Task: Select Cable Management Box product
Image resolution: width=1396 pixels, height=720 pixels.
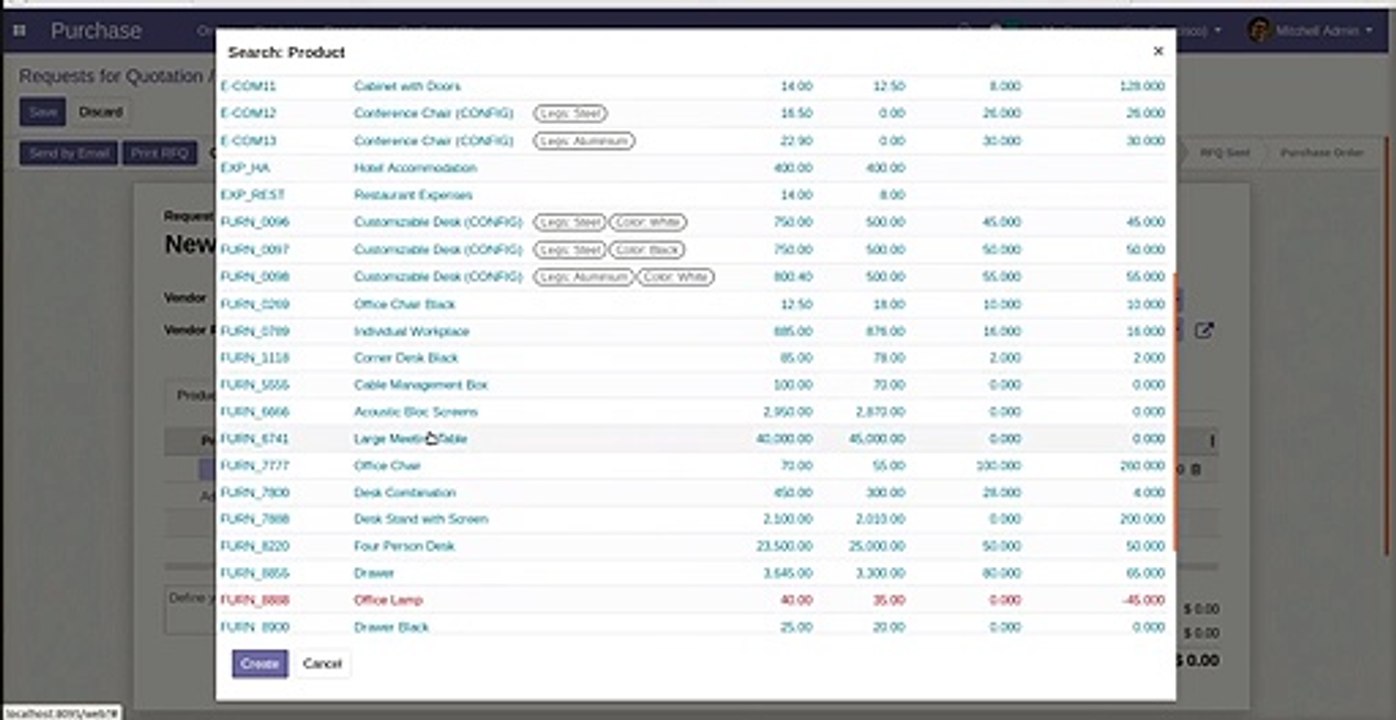Action: [421, 385]
